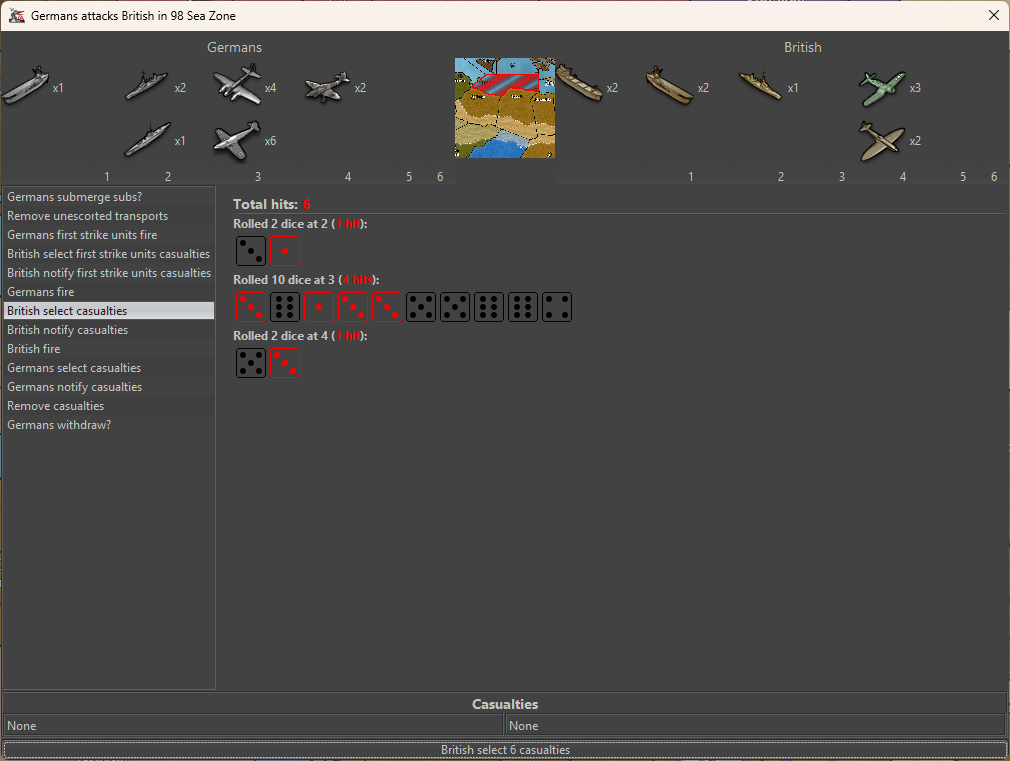Click the green British fighter icon marked x3
The width and height of the screenshot is (1010, 761).
click(882, 88)
